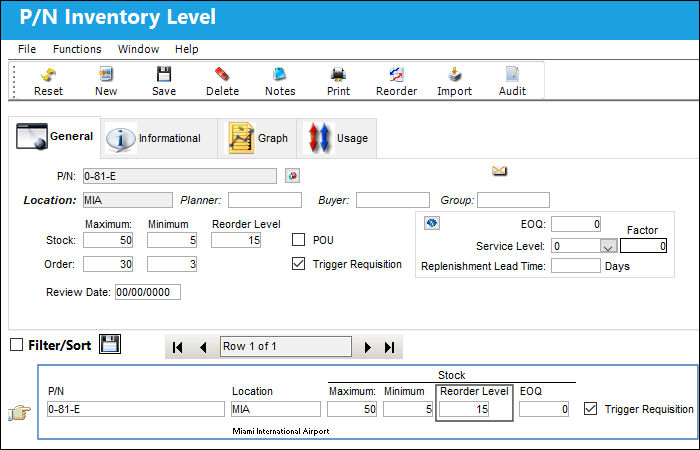The image size is (700, 450).
Task: Click the Planner input field
Action: (x=265, y=200)
